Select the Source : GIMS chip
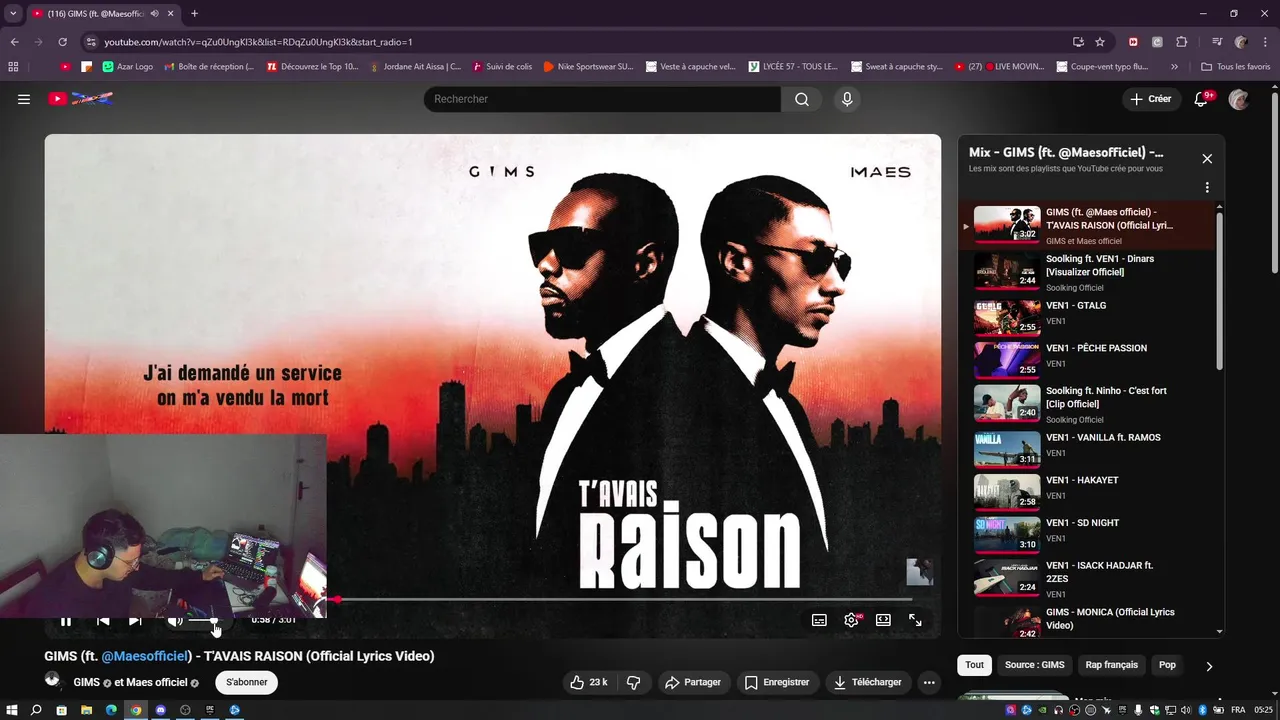 point(1034,665)
